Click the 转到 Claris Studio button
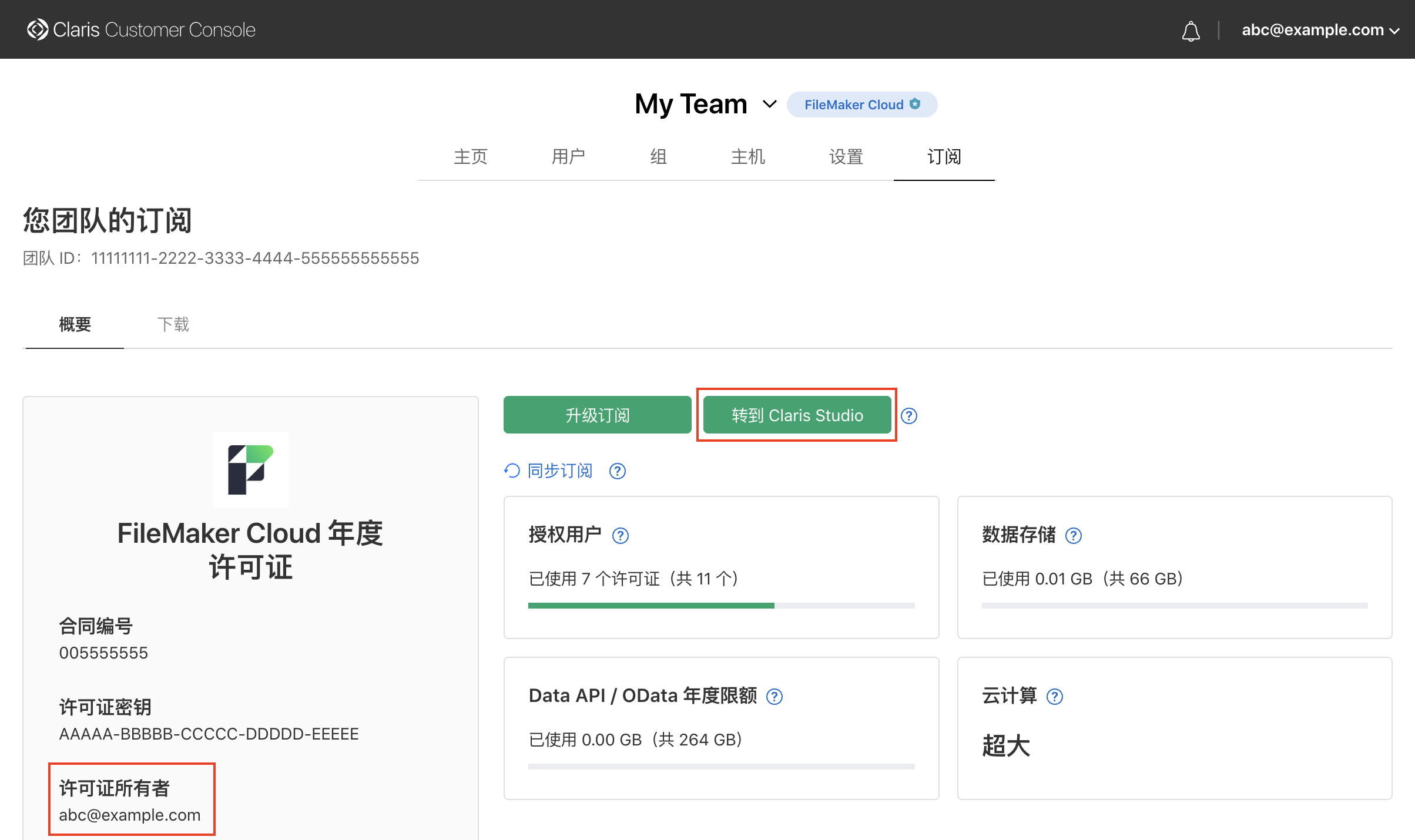This screenshot has width=1415, height=840. [x=797, y=415]
